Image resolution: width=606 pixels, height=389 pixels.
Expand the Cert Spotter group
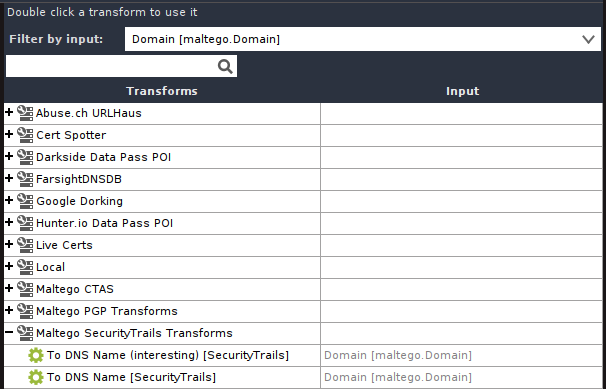point(9,134)
